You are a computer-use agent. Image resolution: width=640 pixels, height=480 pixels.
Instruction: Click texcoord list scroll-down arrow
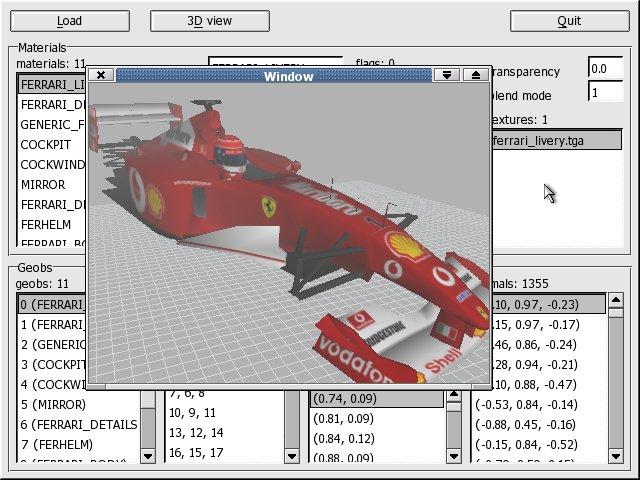click(x=454, y=456)
